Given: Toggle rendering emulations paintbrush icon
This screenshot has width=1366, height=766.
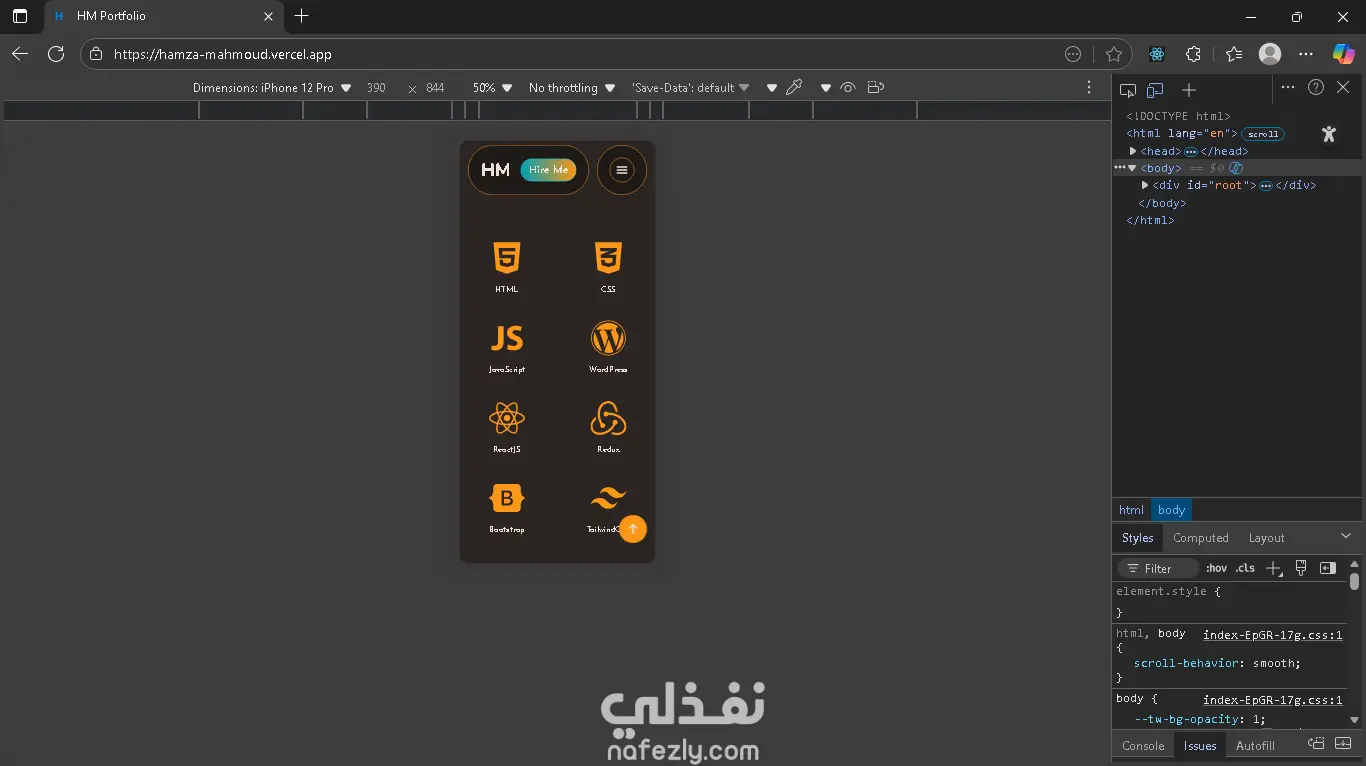Looking at the screenshot, I should 1301,568.
